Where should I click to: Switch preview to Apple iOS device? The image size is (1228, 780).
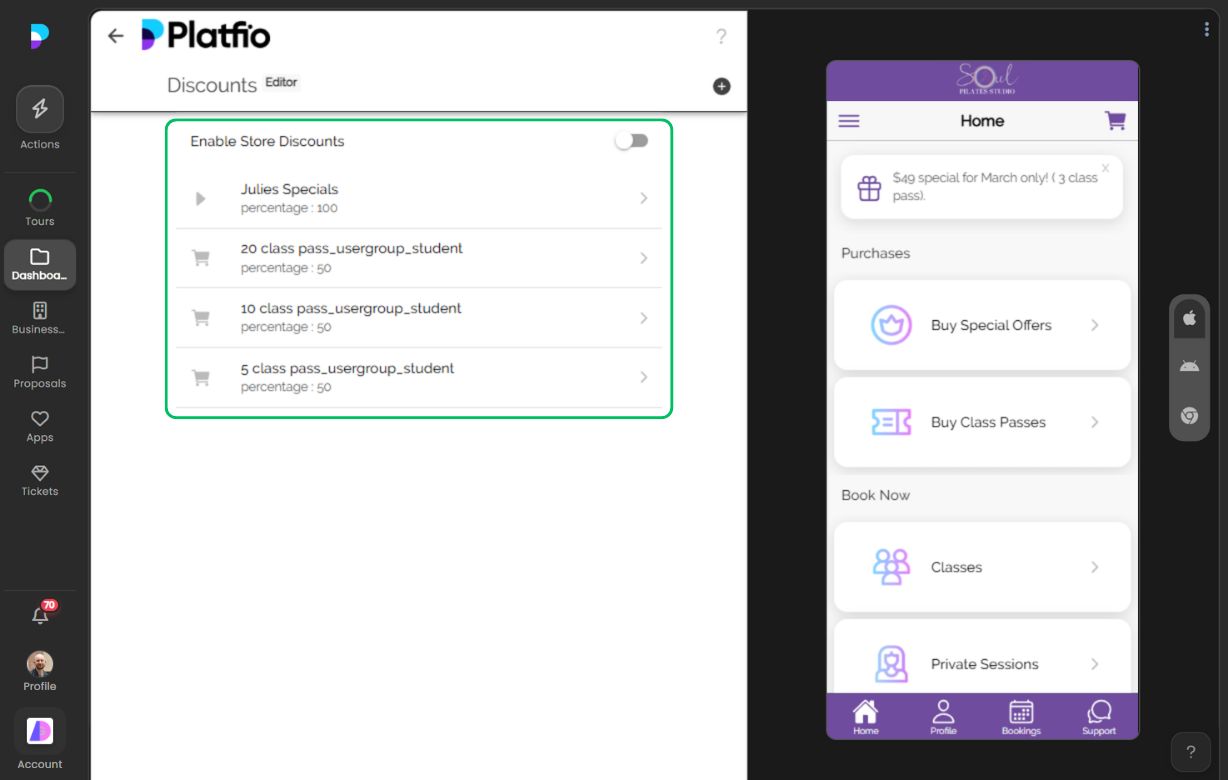(x=1189, y=318)
